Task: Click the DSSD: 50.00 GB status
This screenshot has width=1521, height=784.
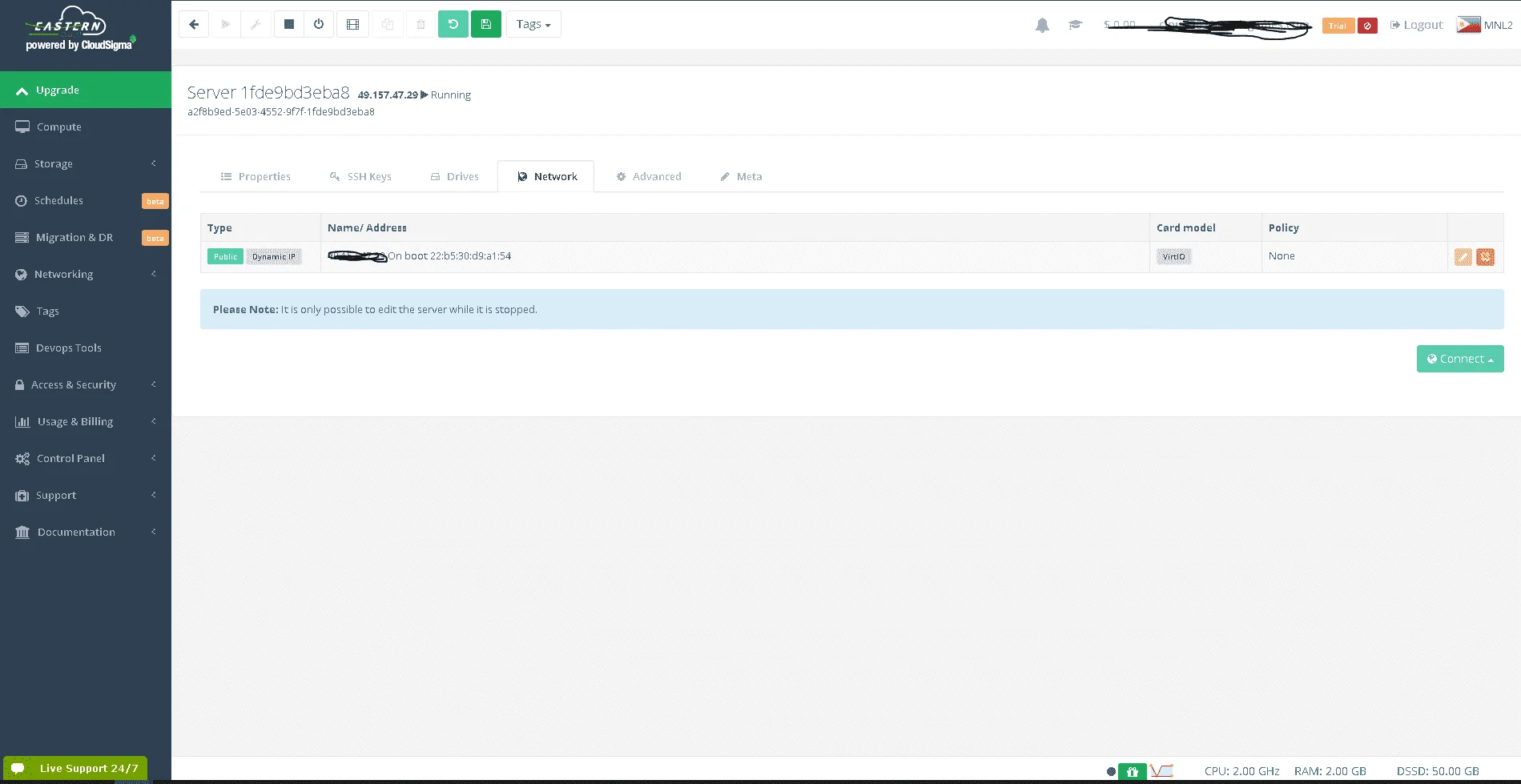Action: pos(1438,771)
